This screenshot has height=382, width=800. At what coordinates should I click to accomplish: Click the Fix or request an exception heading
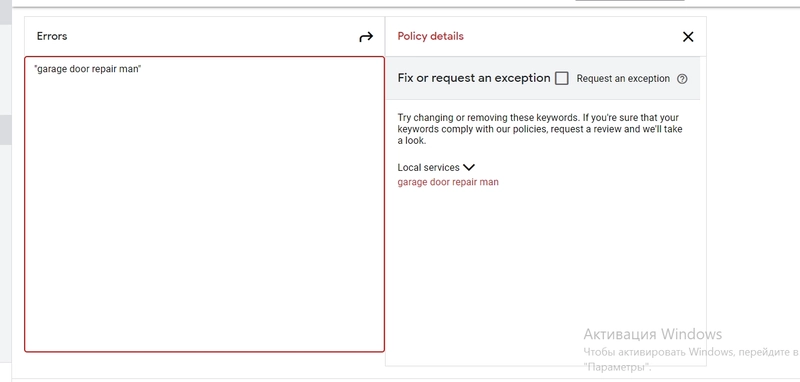pos(474,78)
